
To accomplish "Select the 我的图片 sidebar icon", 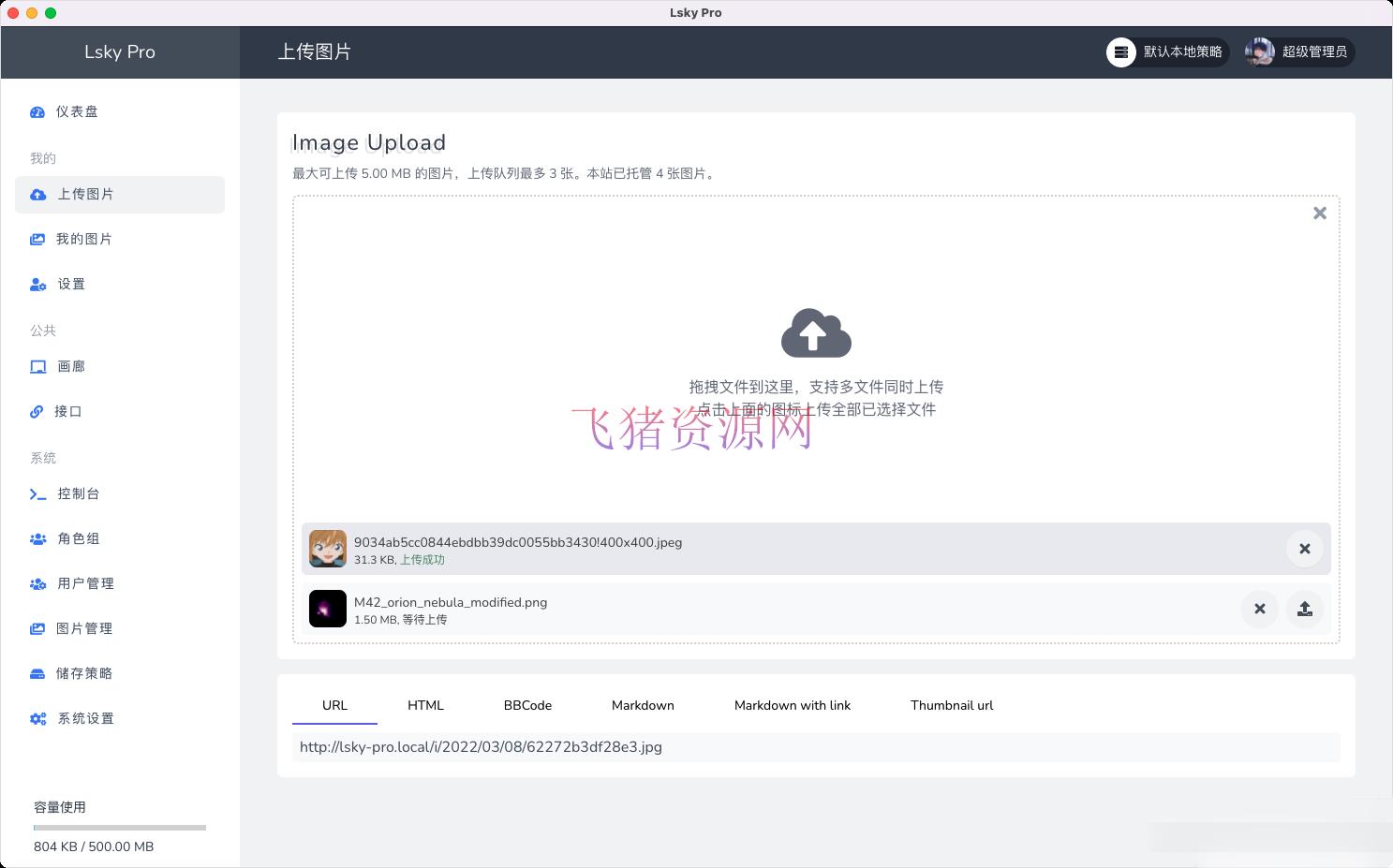I will pos(37,239).
